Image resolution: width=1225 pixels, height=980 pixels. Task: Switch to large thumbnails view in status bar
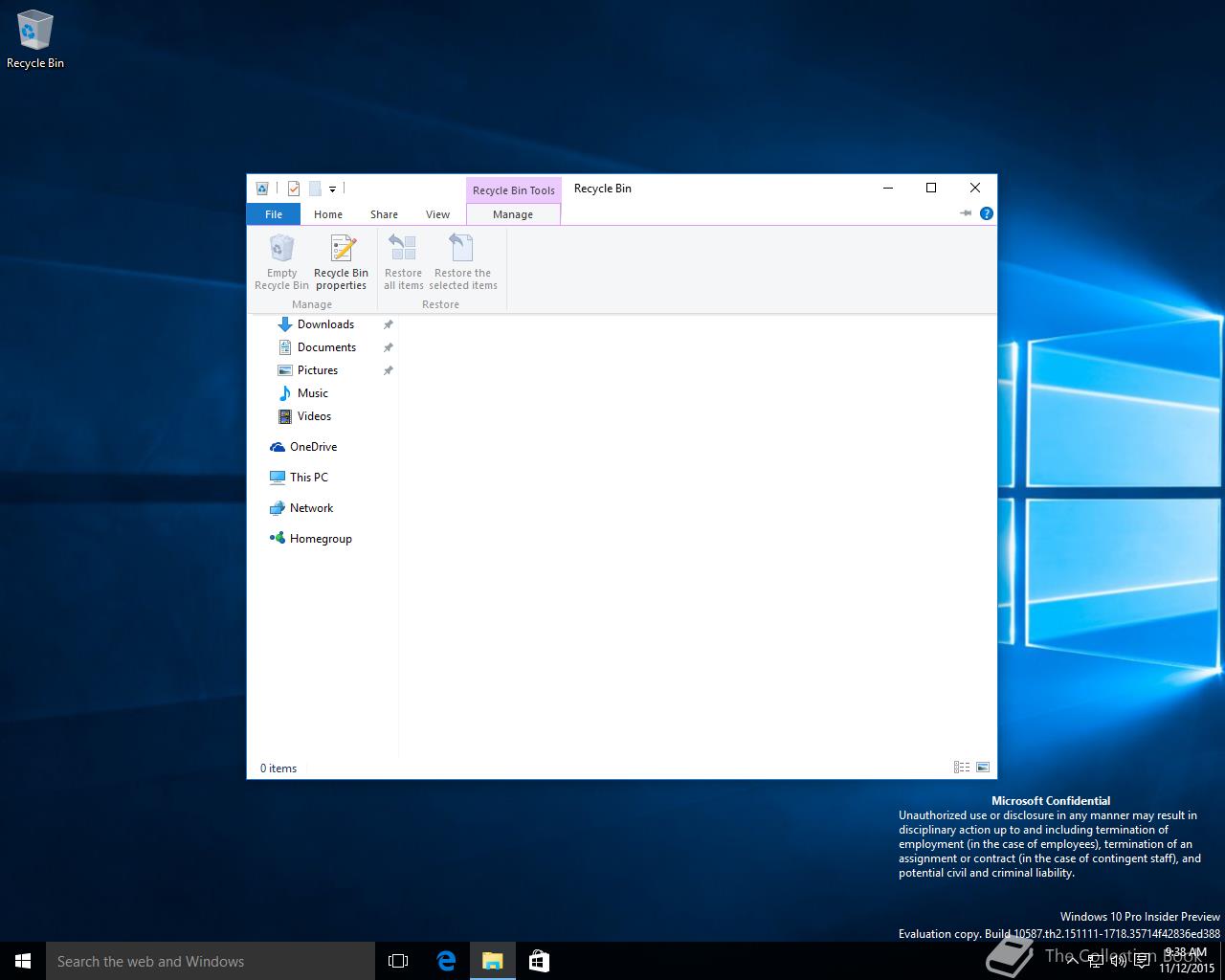(x=982, y=768)
